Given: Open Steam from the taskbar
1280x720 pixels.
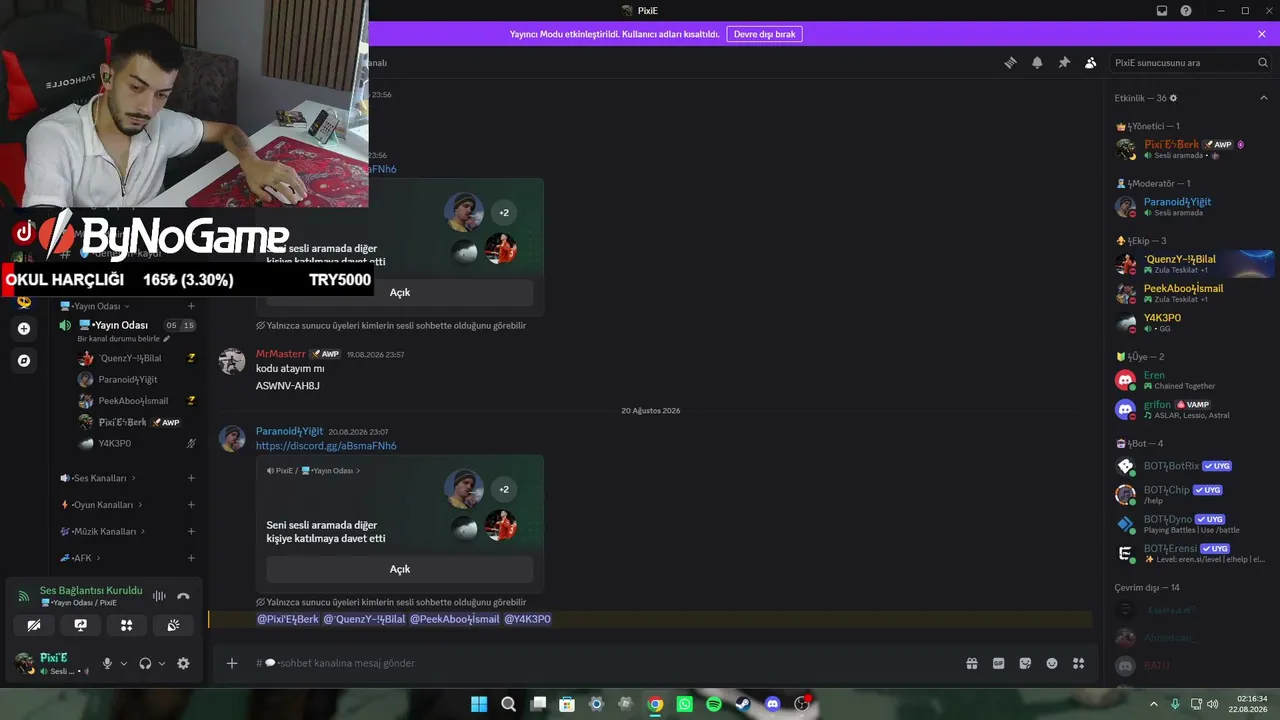Looking at the screenshot, I should [x=743, y=704].
